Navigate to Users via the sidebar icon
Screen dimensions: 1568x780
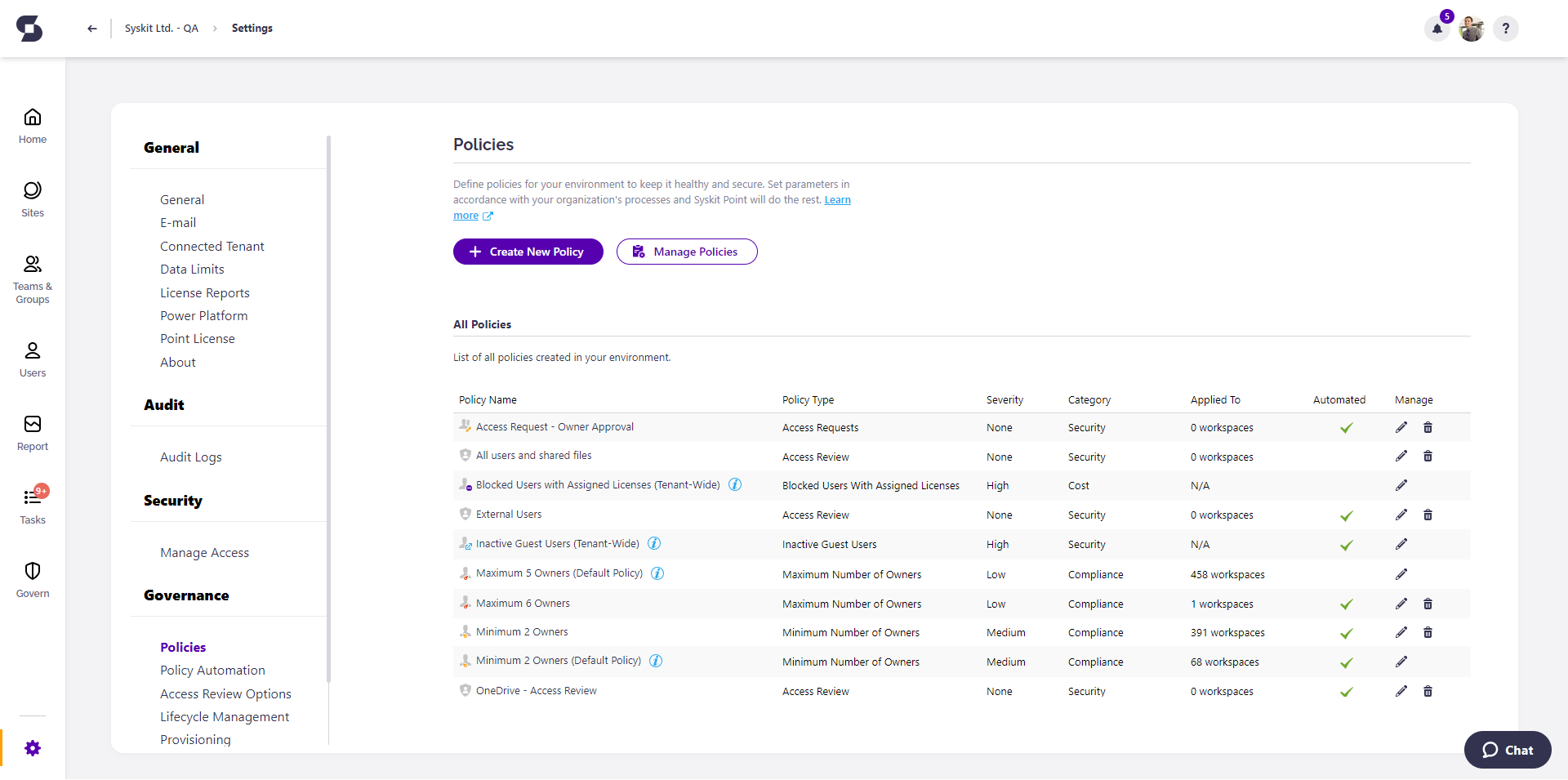coord(32,358)
